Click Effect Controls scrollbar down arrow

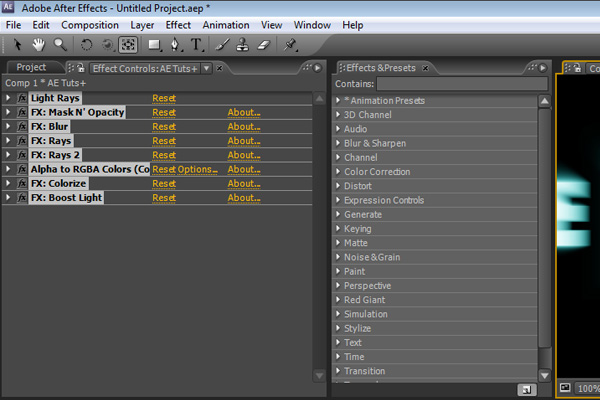point(319,376)
